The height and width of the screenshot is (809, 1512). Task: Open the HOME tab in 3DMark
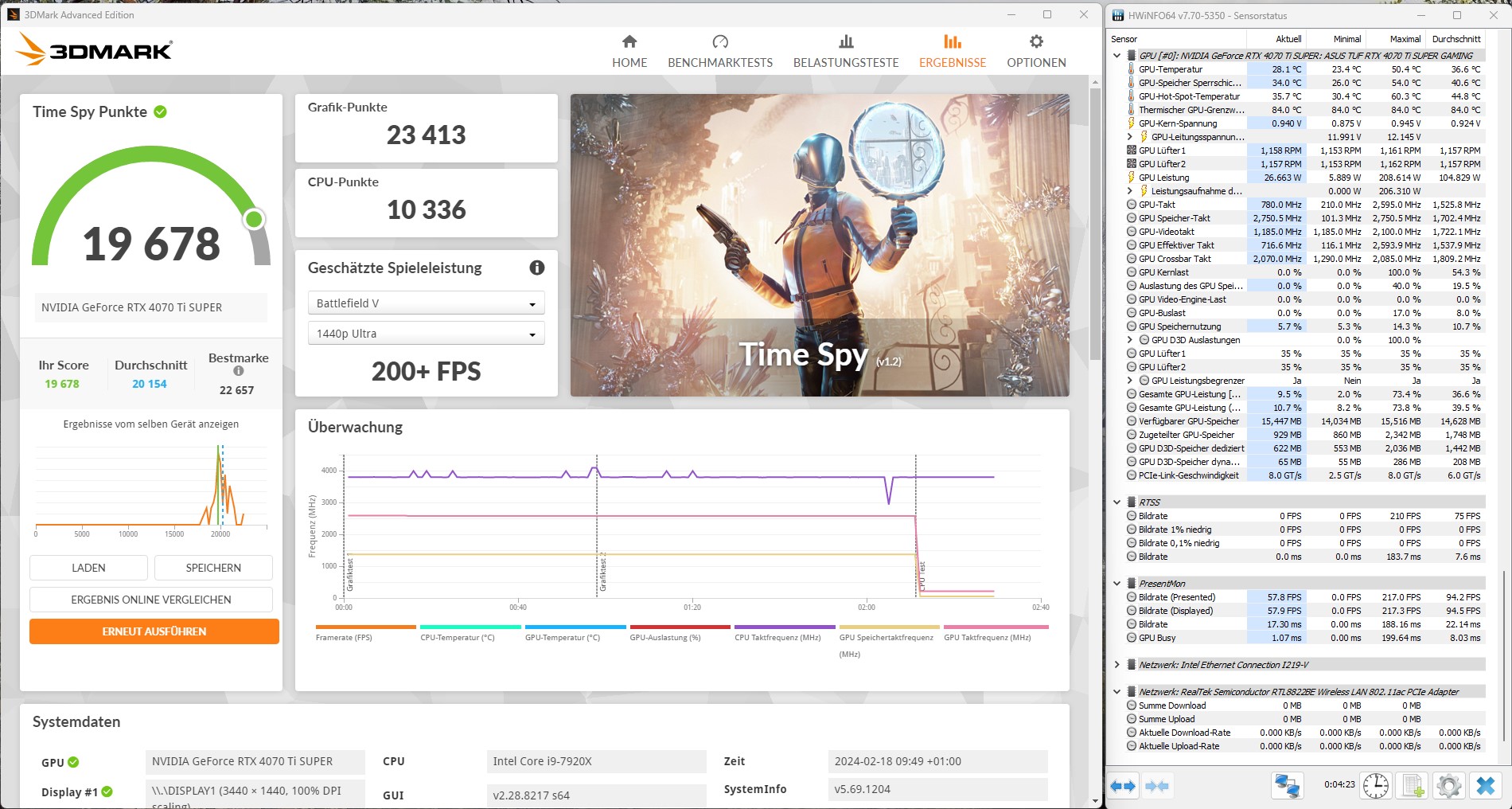[629, 52]
